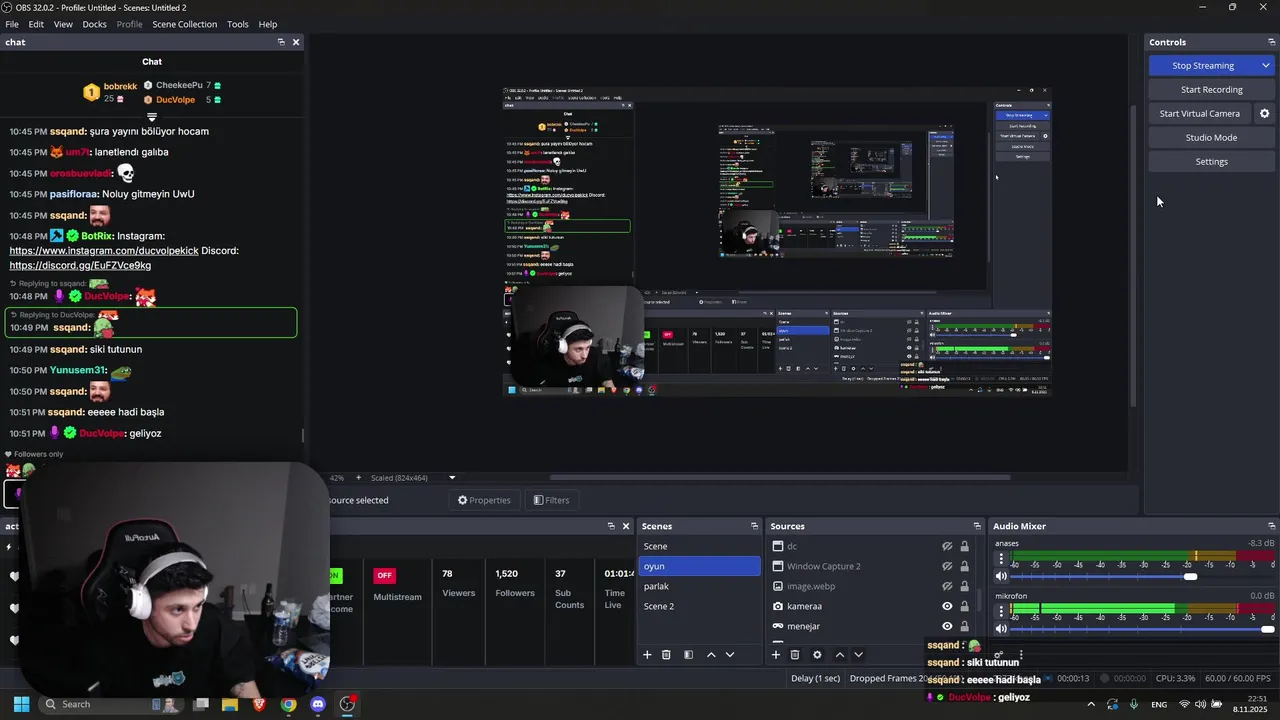Mute the anases audio channel
1280x720 pixels.
[1001, 576]
